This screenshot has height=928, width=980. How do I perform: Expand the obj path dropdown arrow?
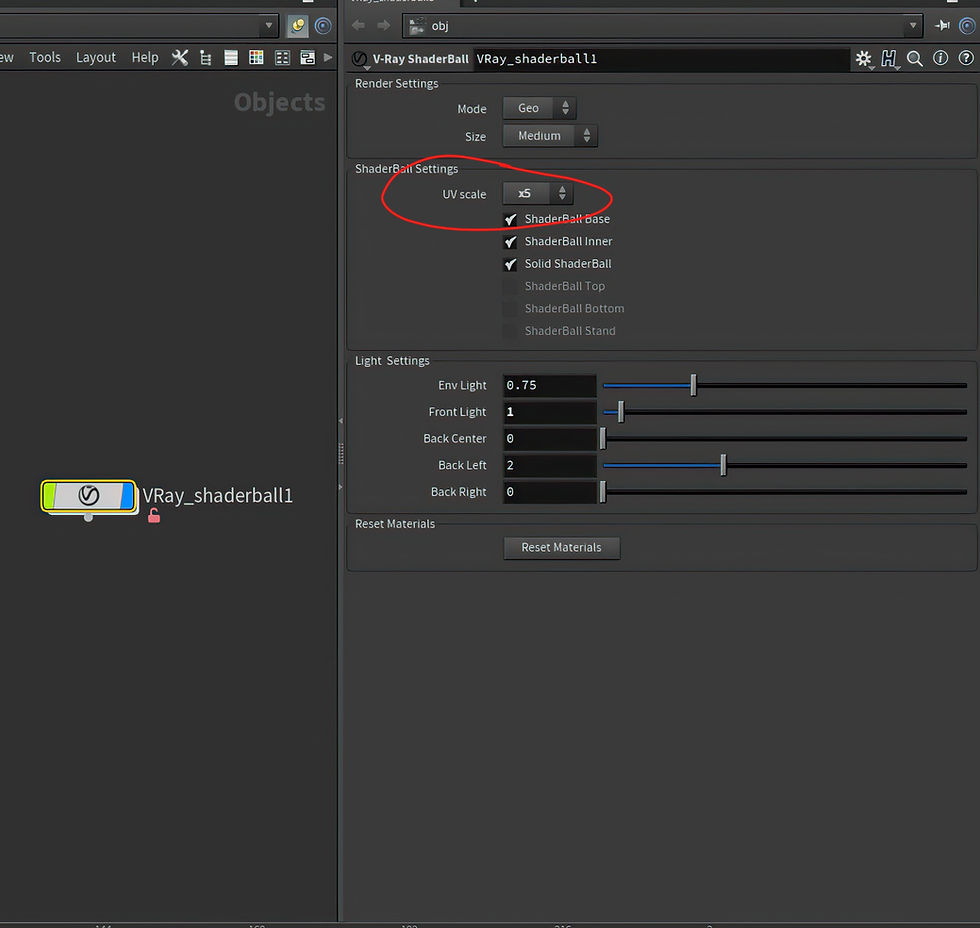tap(912, 26)
